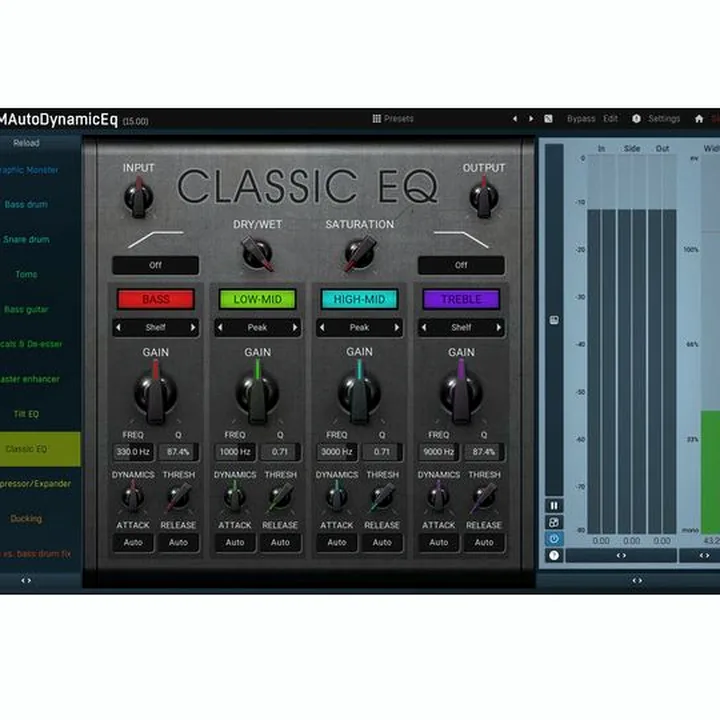The image size is (720, 720).
Task: Click the INPUT gain knob
Action: [139, 198]
